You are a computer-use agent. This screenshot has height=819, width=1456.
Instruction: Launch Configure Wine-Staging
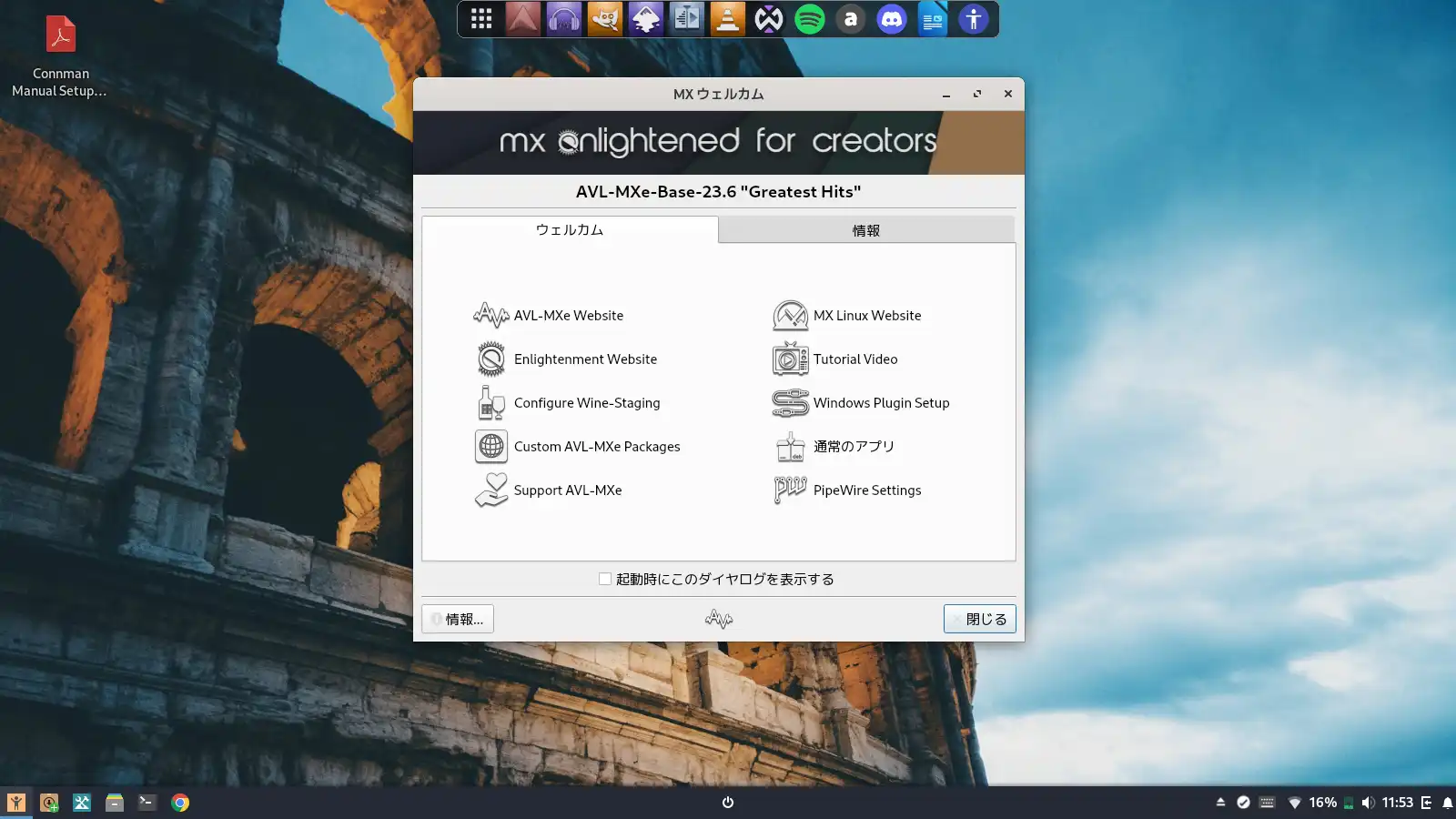tap(567, 403)
